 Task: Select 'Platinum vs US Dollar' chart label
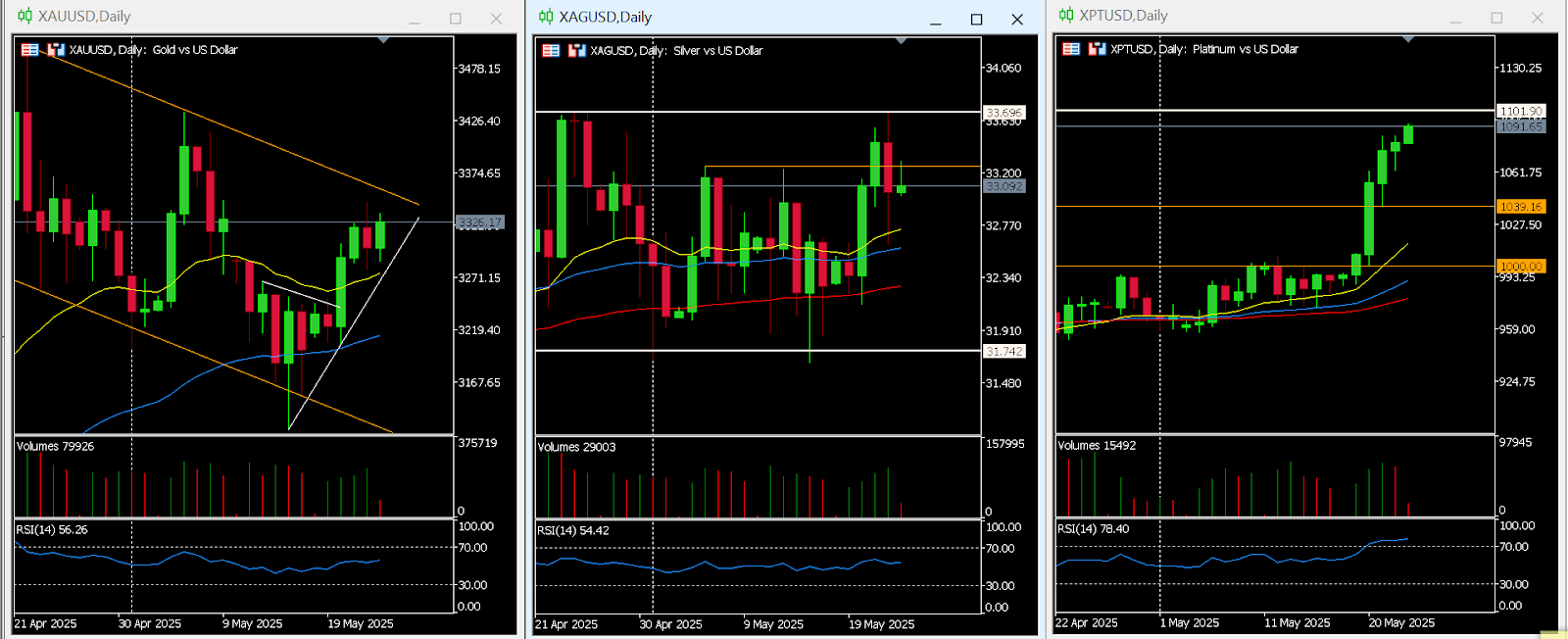tap(1246, 49)
